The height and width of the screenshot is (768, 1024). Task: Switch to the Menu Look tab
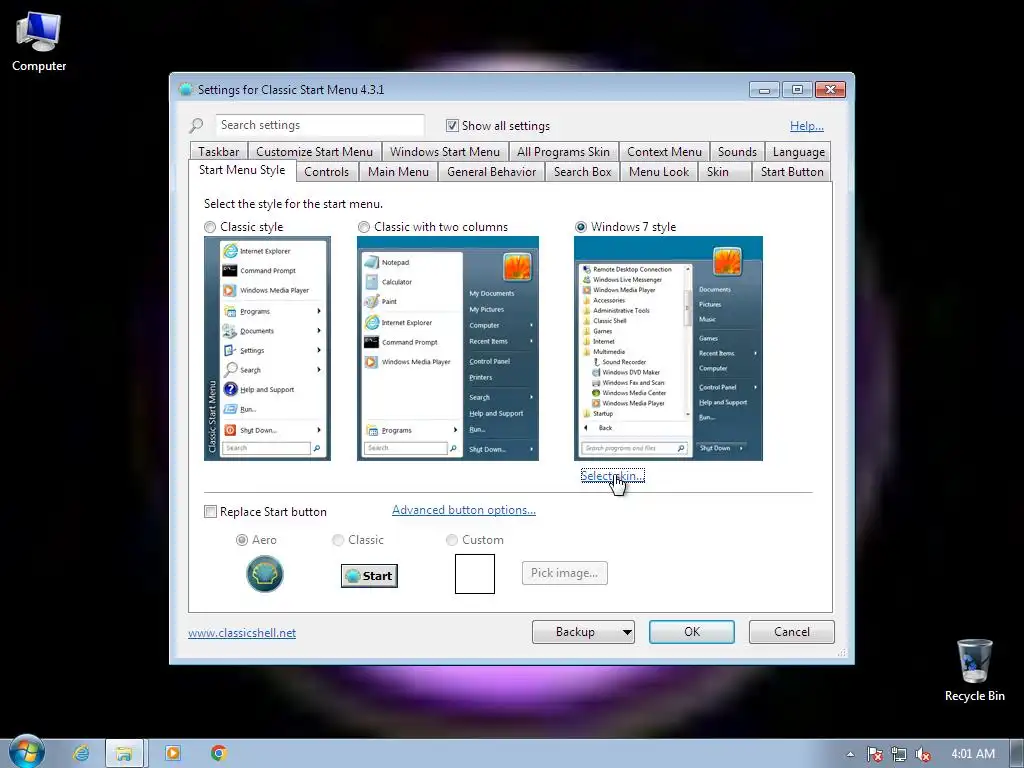tap(659, 172)
